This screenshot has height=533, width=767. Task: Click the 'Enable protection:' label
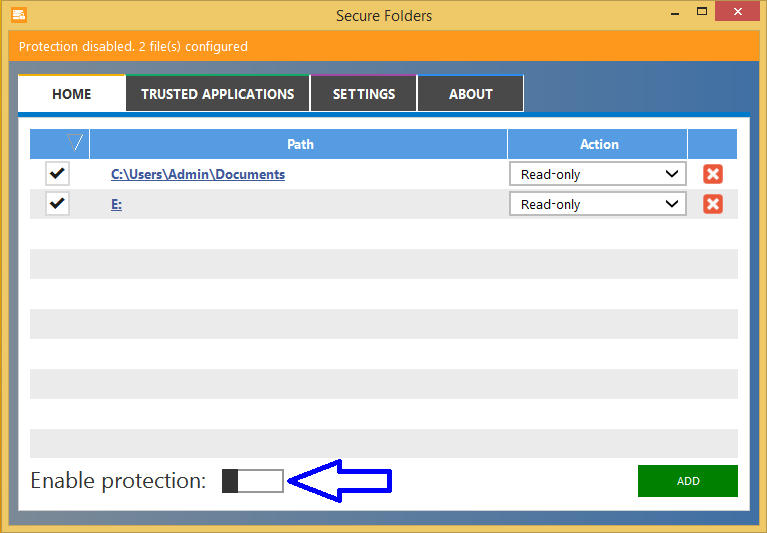tap(118, 481)
